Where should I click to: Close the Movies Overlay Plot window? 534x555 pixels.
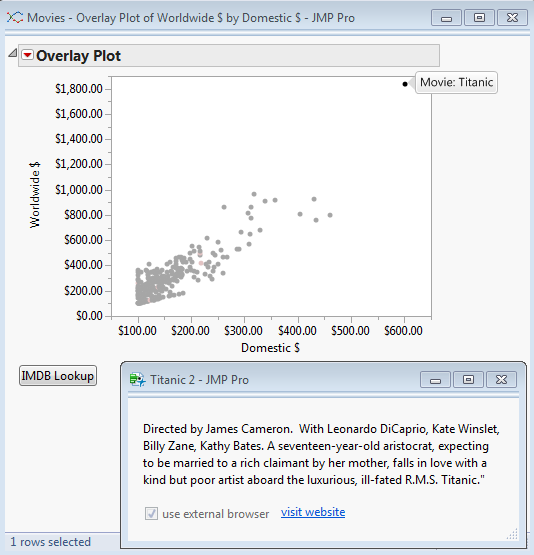click(512, 18)
